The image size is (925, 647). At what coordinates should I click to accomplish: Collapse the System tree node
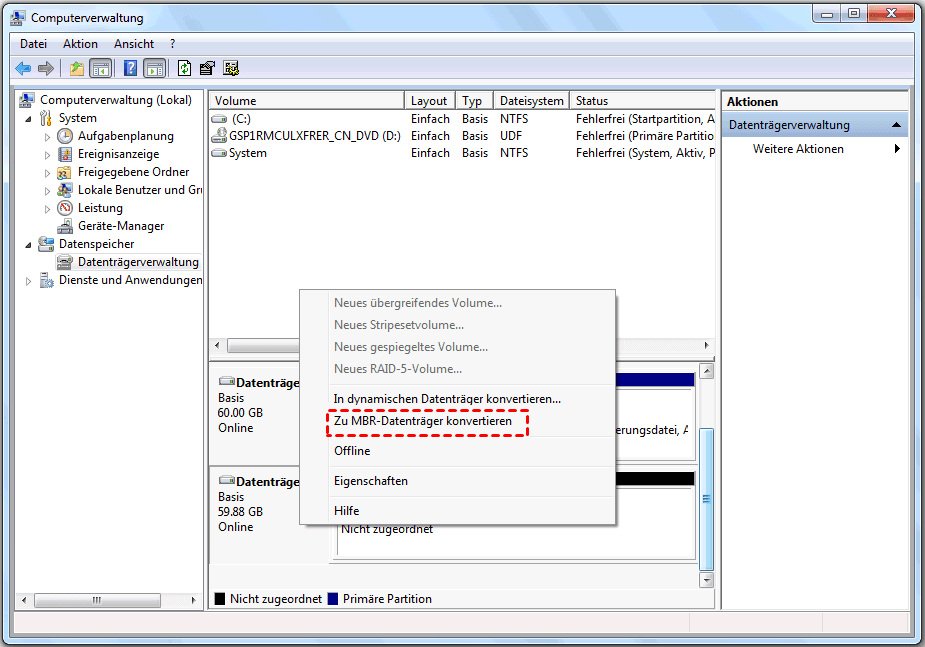(28, 119)
